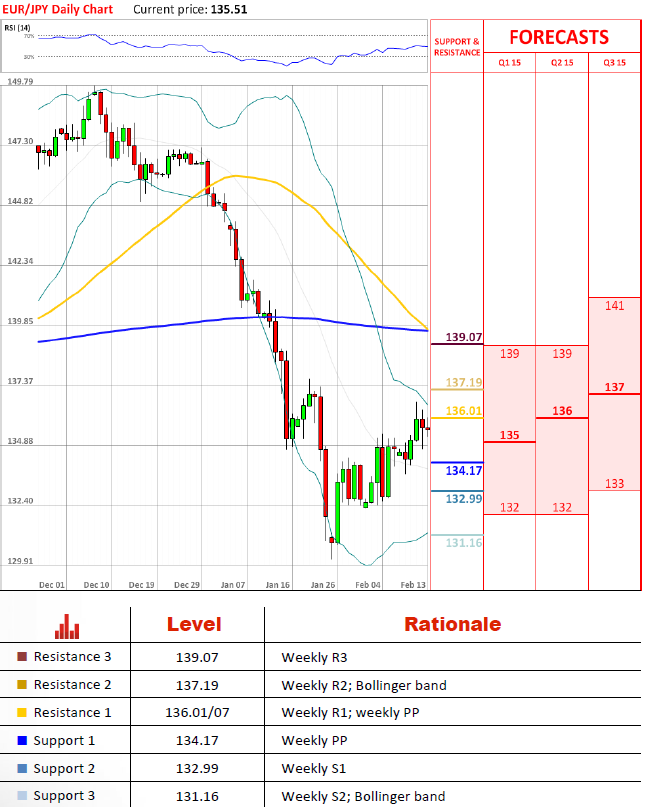Select the Resistance 3 brown color swatch
Viewport: 647px width, 807px height.
22,657
